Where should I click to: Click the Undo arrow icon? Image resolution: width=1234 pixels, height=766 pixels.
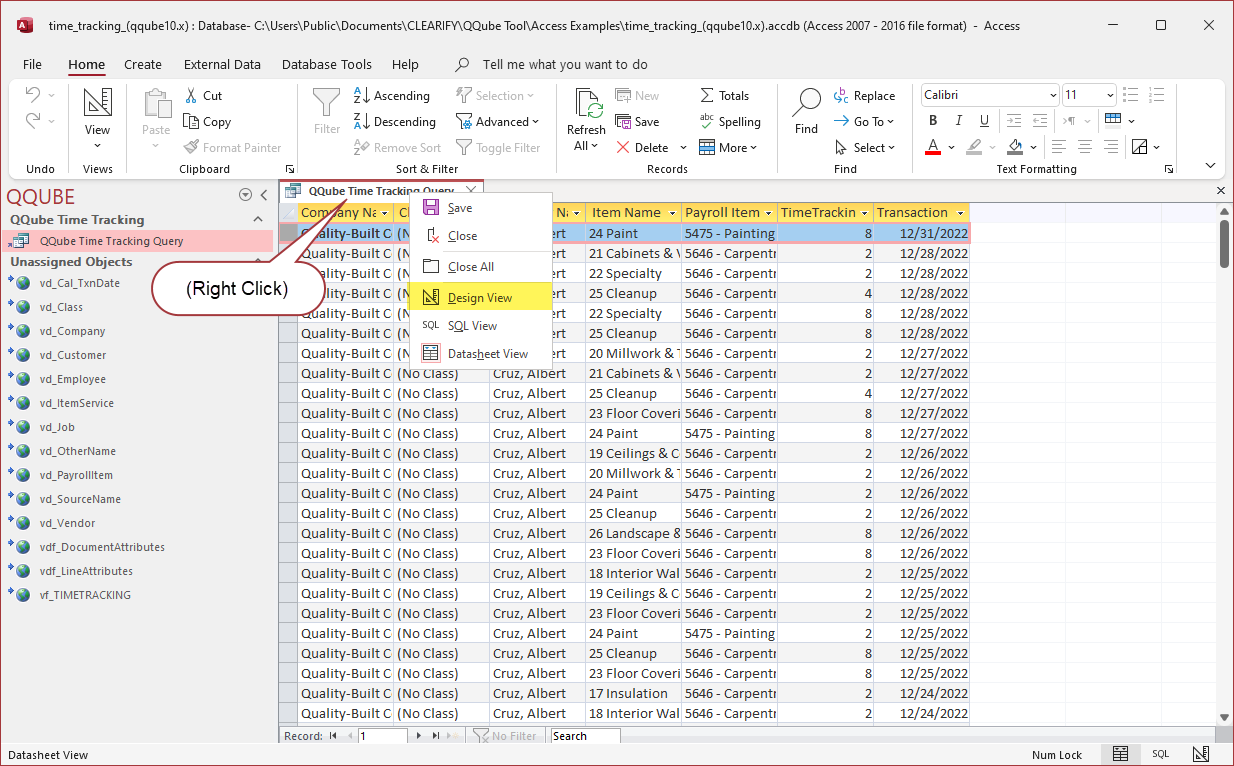[x=33, y=95]
